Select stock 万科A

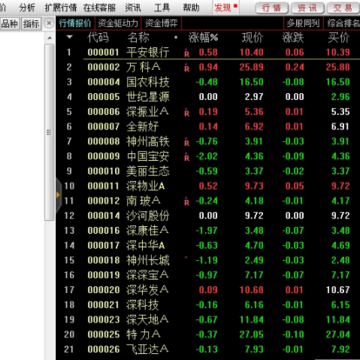pyautogui.click(x=143, y=67)
